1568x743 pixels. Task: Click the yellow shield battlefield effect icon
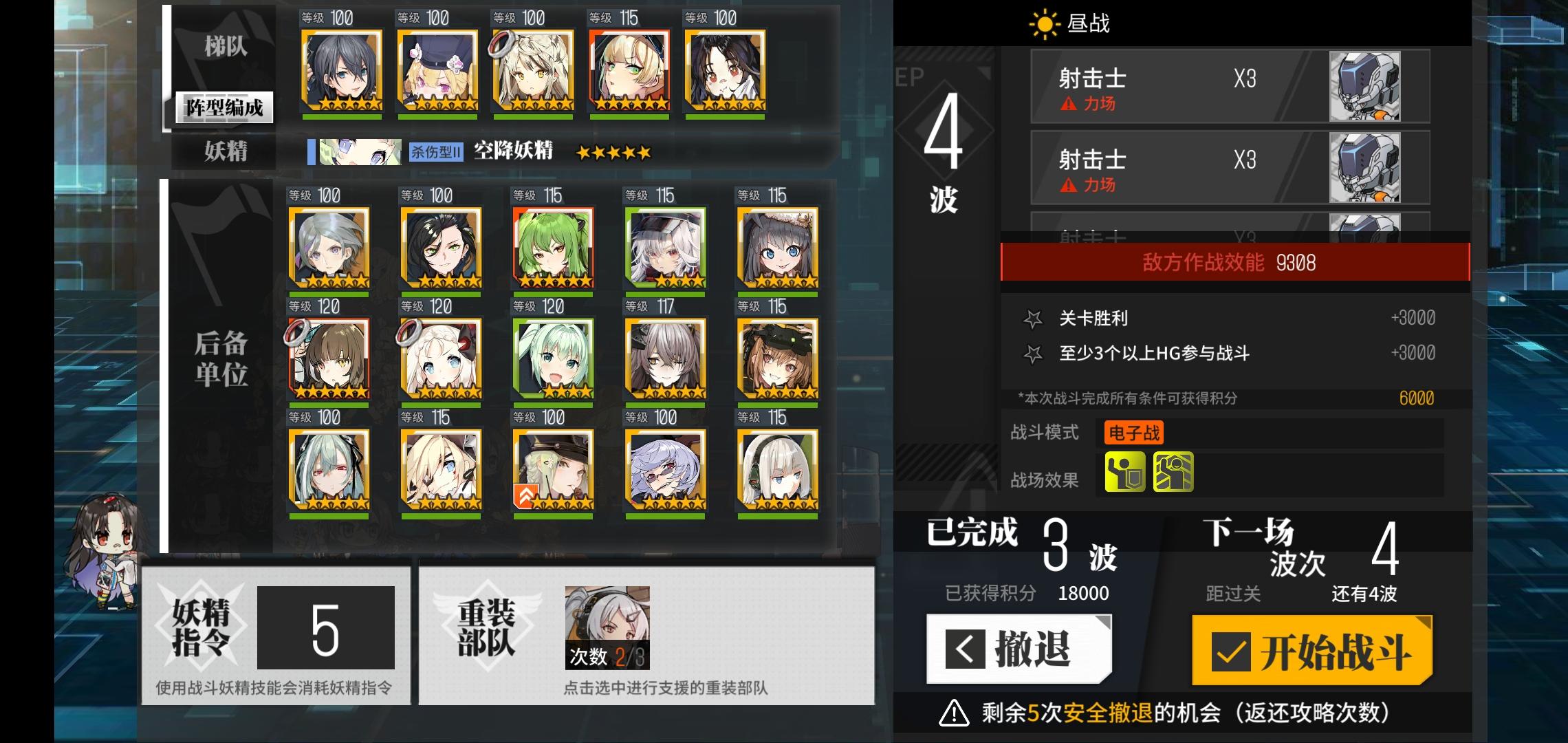tap(1125, 472)
